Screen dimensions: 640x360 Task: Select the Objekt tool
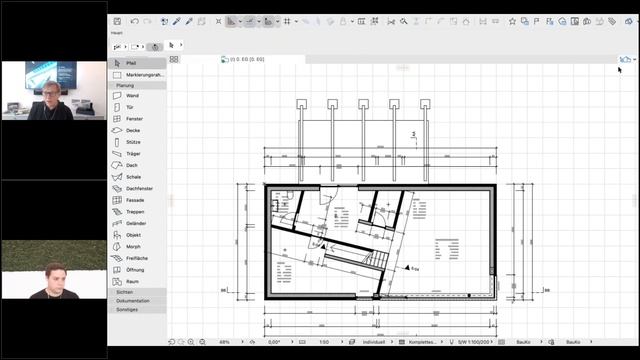click(x=138, y=235)
